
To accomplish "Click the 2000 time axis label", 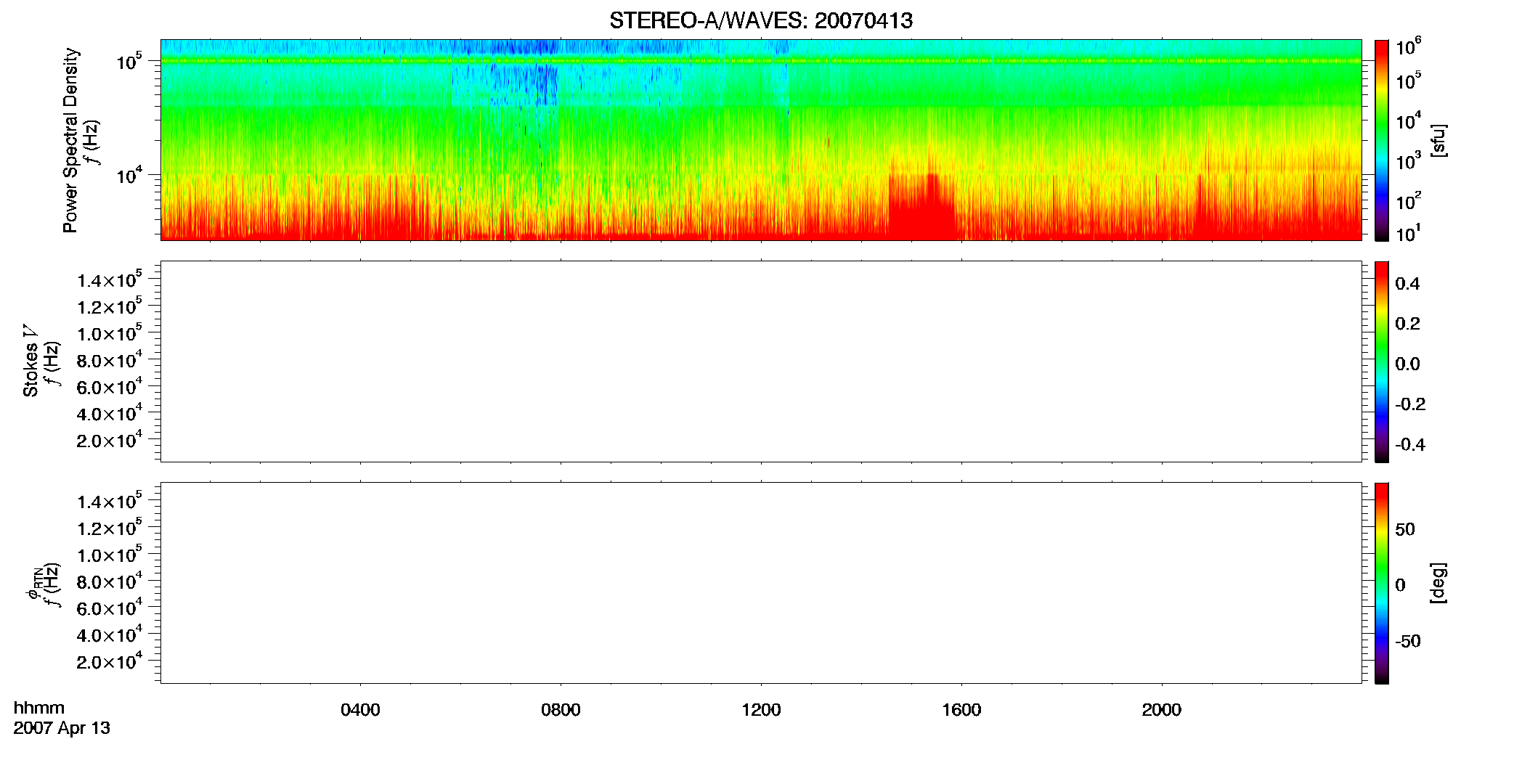I will click(1161, 710).
